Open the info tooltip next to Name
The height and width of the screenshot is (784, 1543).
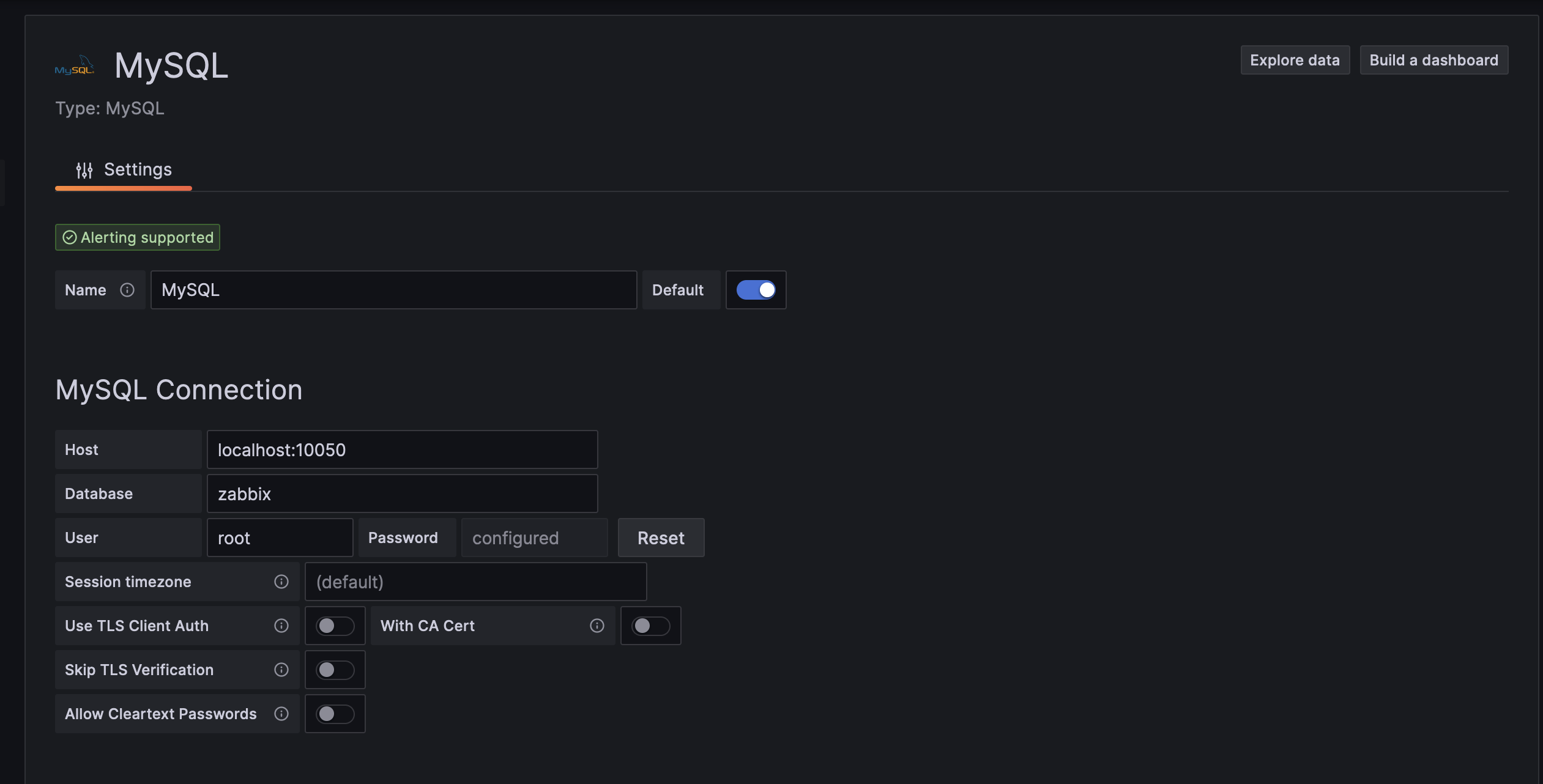128,290
